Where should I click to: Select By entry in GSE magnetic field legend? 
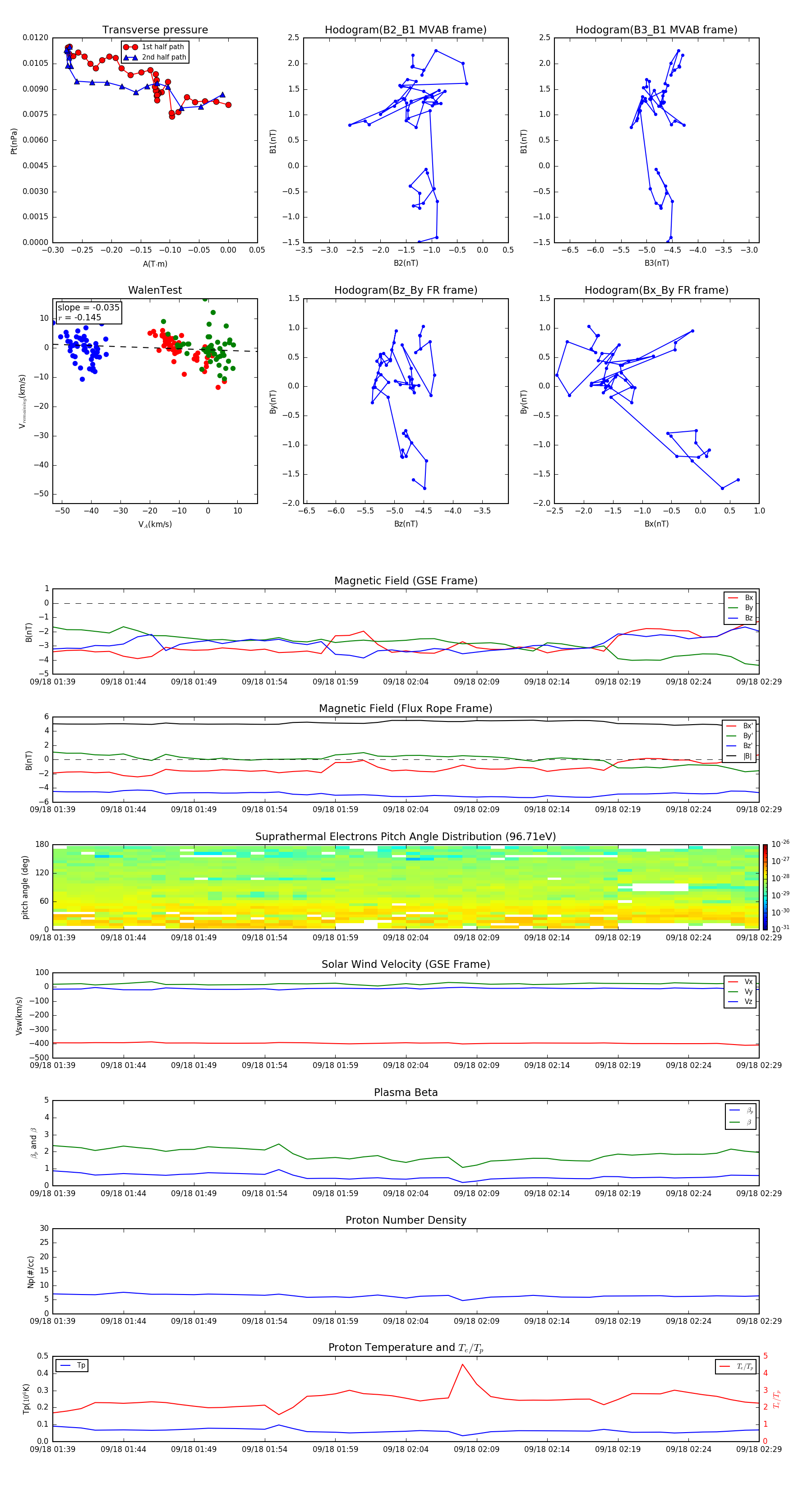740,607
